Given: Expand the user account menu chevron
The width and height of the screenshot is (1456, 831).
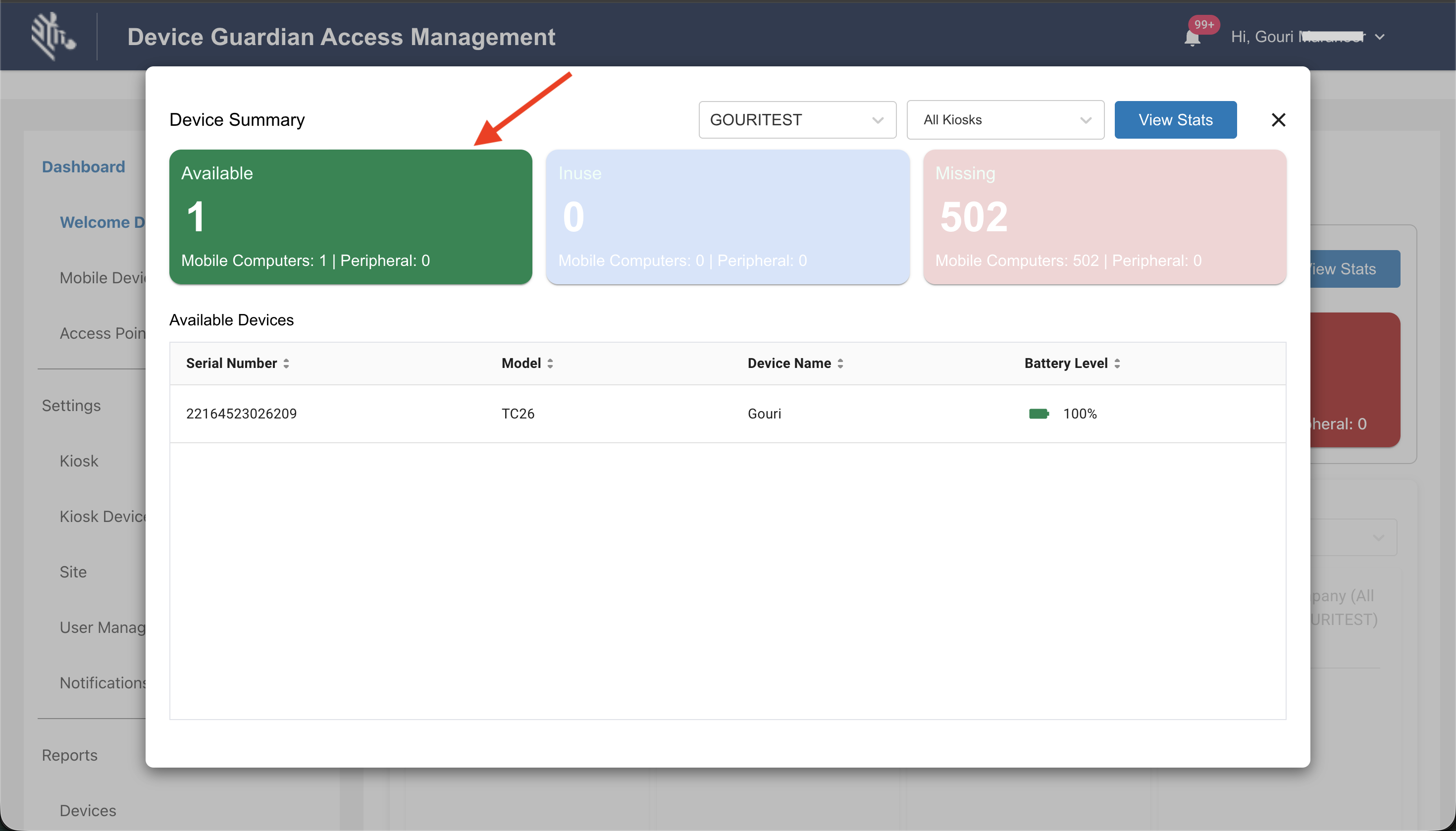Looking at the screenshot, I should click(1380, 37).
